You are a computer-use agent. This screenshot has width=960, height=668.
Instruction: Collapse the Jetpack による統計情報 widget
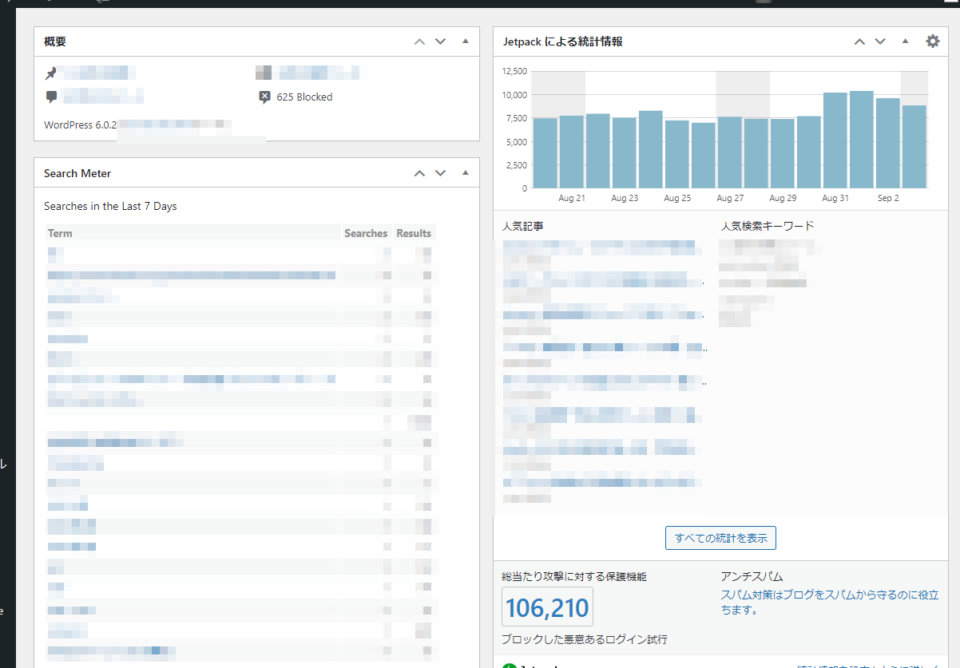(x=903, y=41)
